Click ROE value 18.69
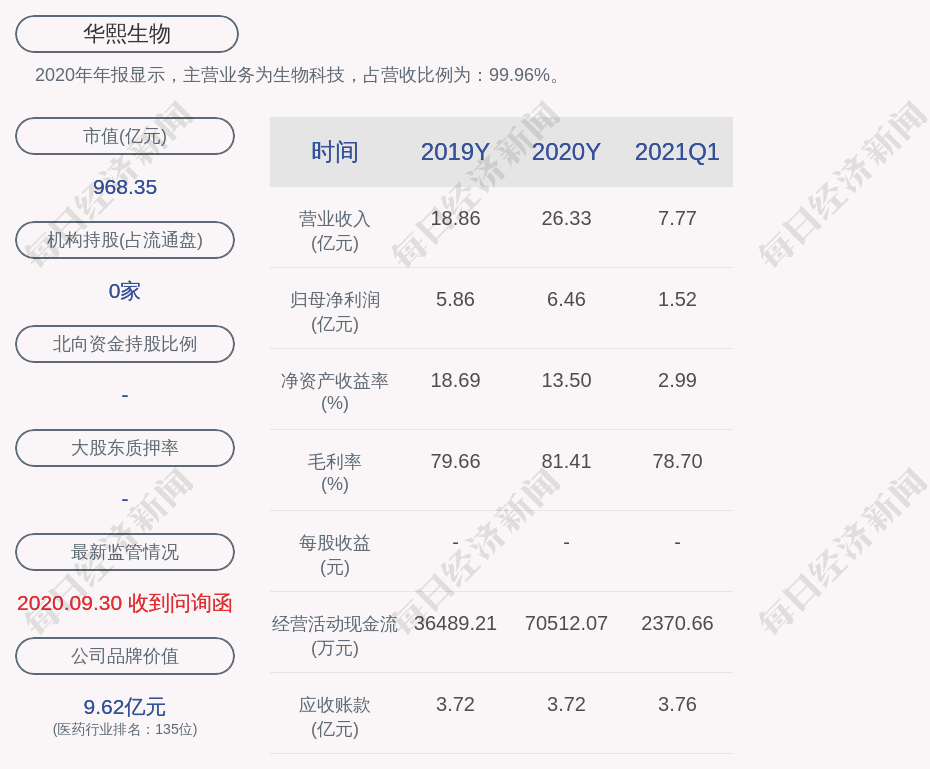Screen dimensions: 930x769 [456, 380]
